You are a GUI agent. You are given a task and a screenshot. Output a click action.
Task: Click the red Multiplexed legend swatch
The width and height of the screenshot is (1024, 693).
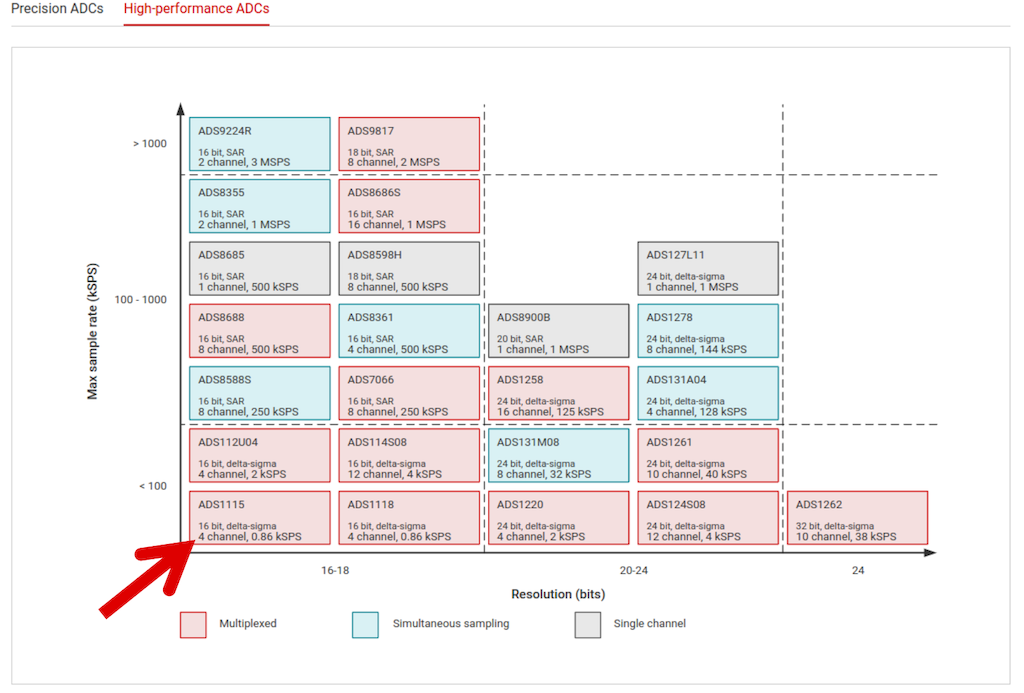click(x=193, y=624)
